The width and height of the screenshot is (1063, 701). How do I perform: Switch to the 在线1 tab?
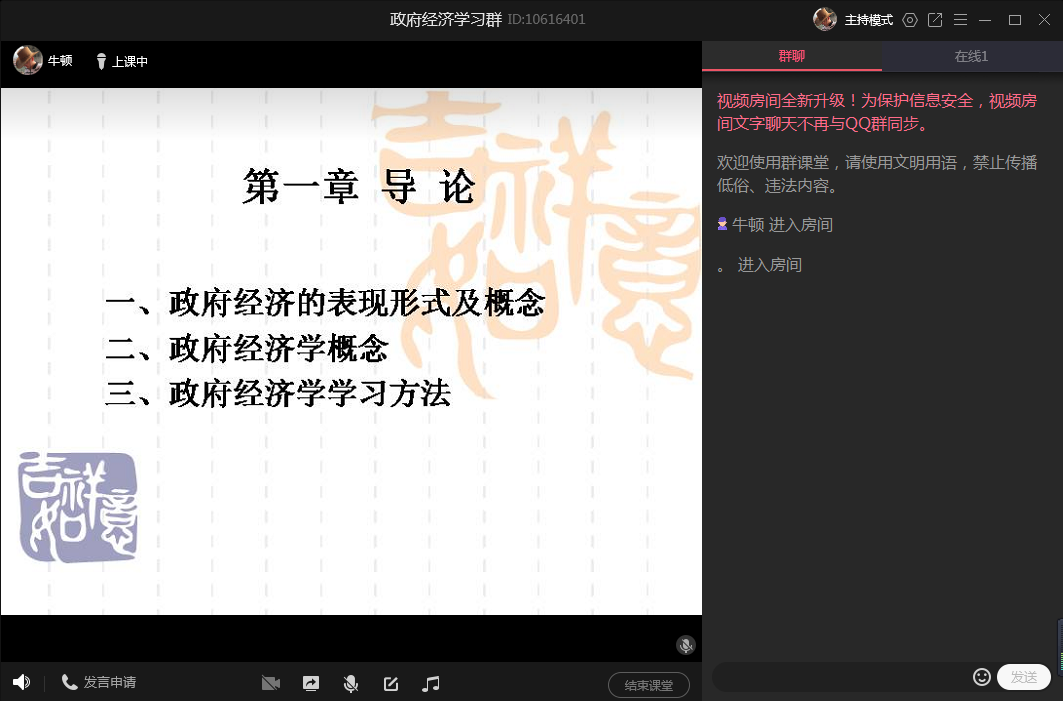pyautogui.click(x=971, y=56)
